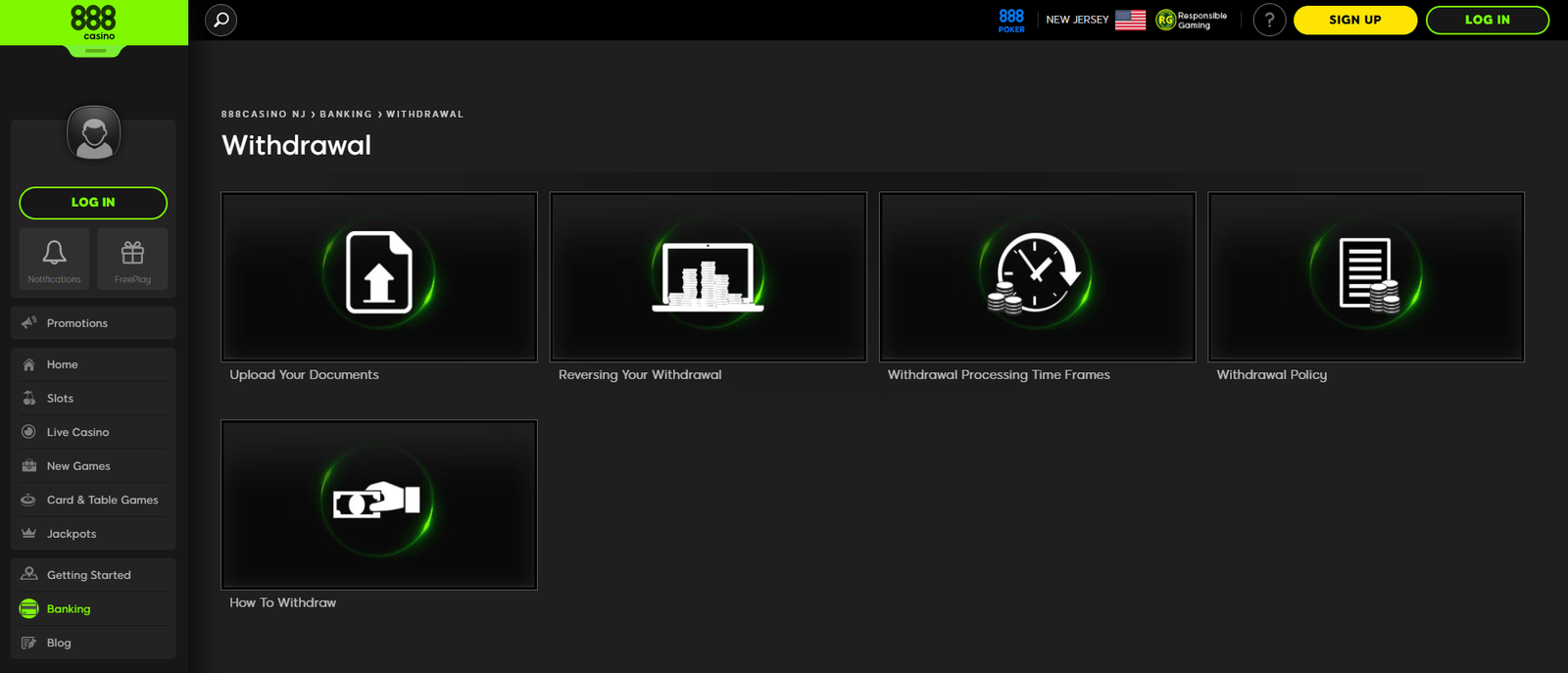Click the Reversing Your Withdrawal tile image
The height and width of the screenshot is (673, 1568).
[x=709, y=276]
